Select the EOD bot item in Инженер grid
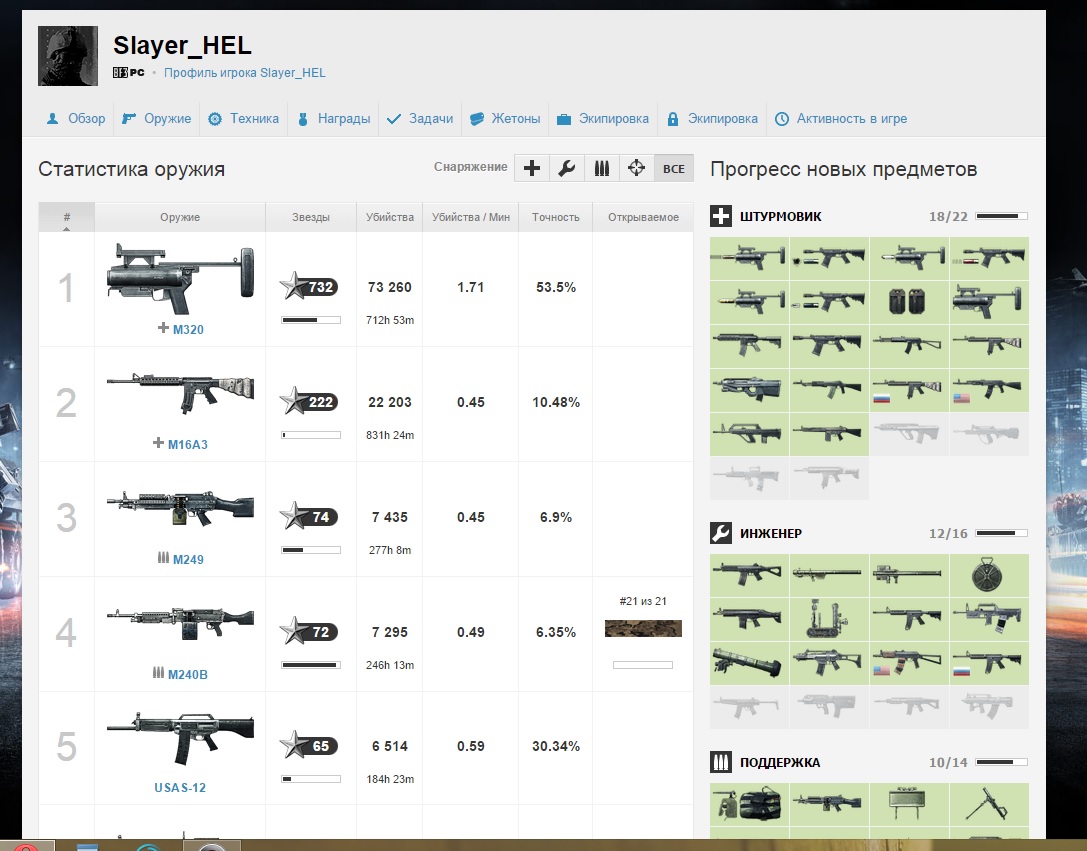The width and height of the screenshot is (1087, 851). pos(829,620)
